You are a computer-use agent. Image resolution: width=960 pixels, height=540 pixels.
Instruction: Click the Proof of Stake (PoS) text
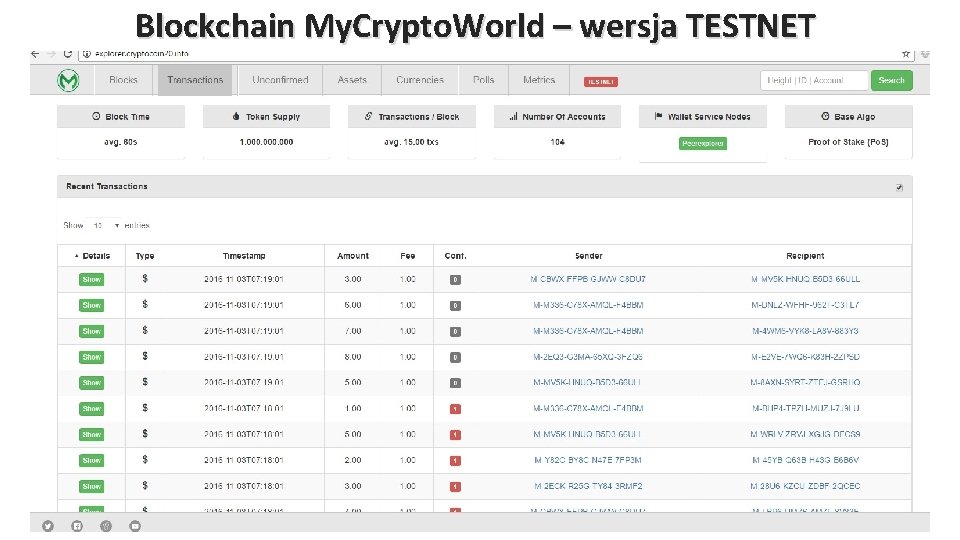pos(848,142)
